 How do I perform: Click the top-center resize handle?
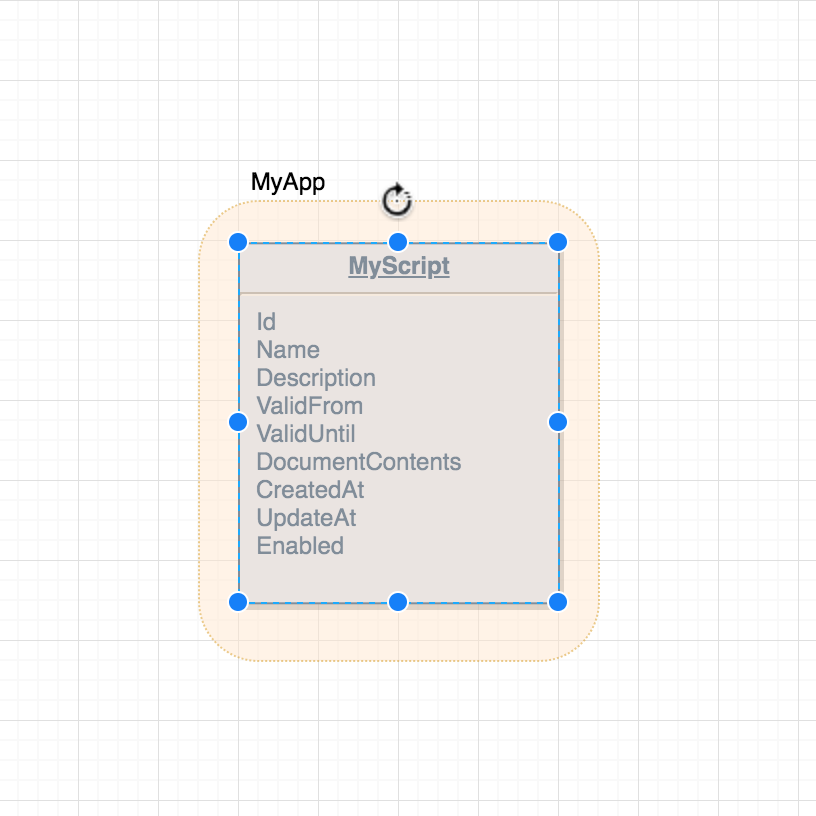(398, 242)
